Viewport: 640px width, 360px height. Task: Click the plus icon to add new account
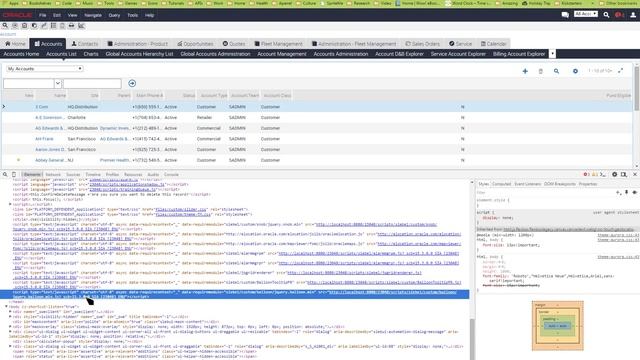coord(525,71)
